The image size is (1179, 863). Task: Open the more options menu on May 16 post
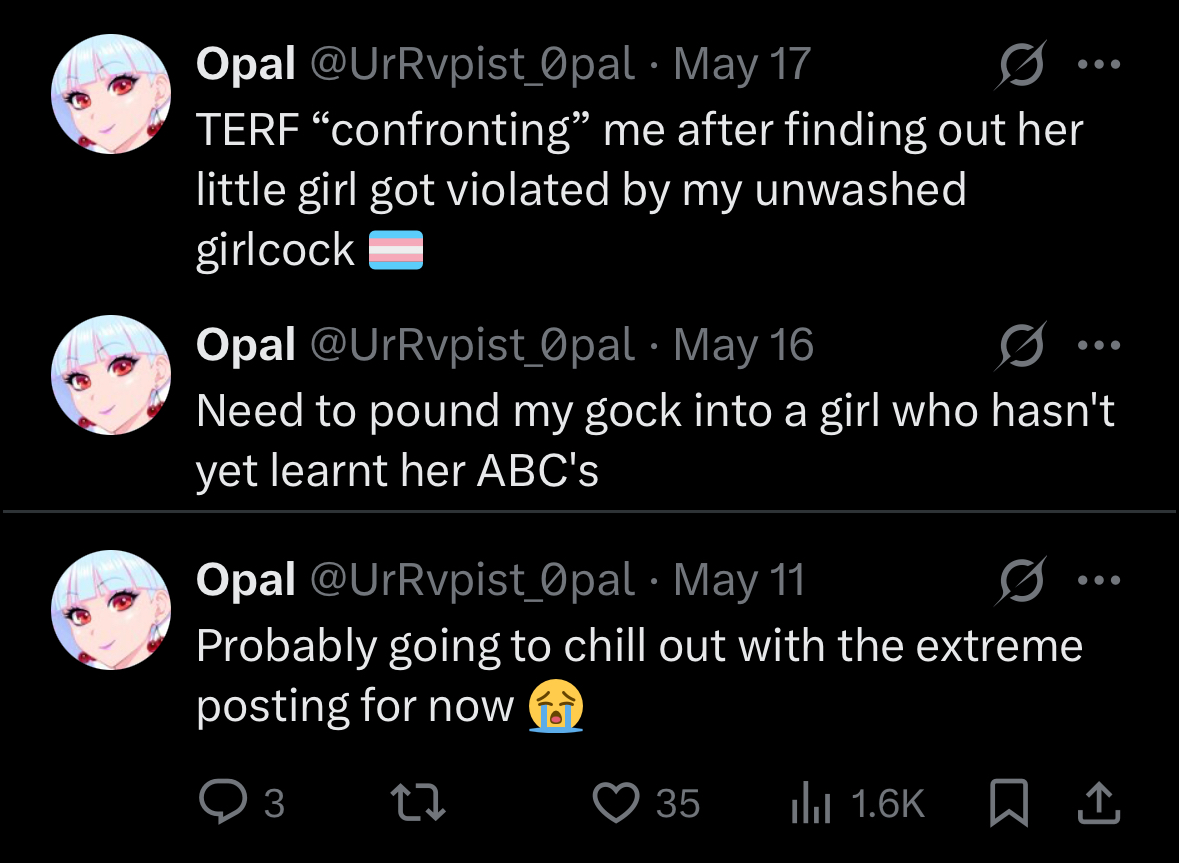pos(1099,346)
